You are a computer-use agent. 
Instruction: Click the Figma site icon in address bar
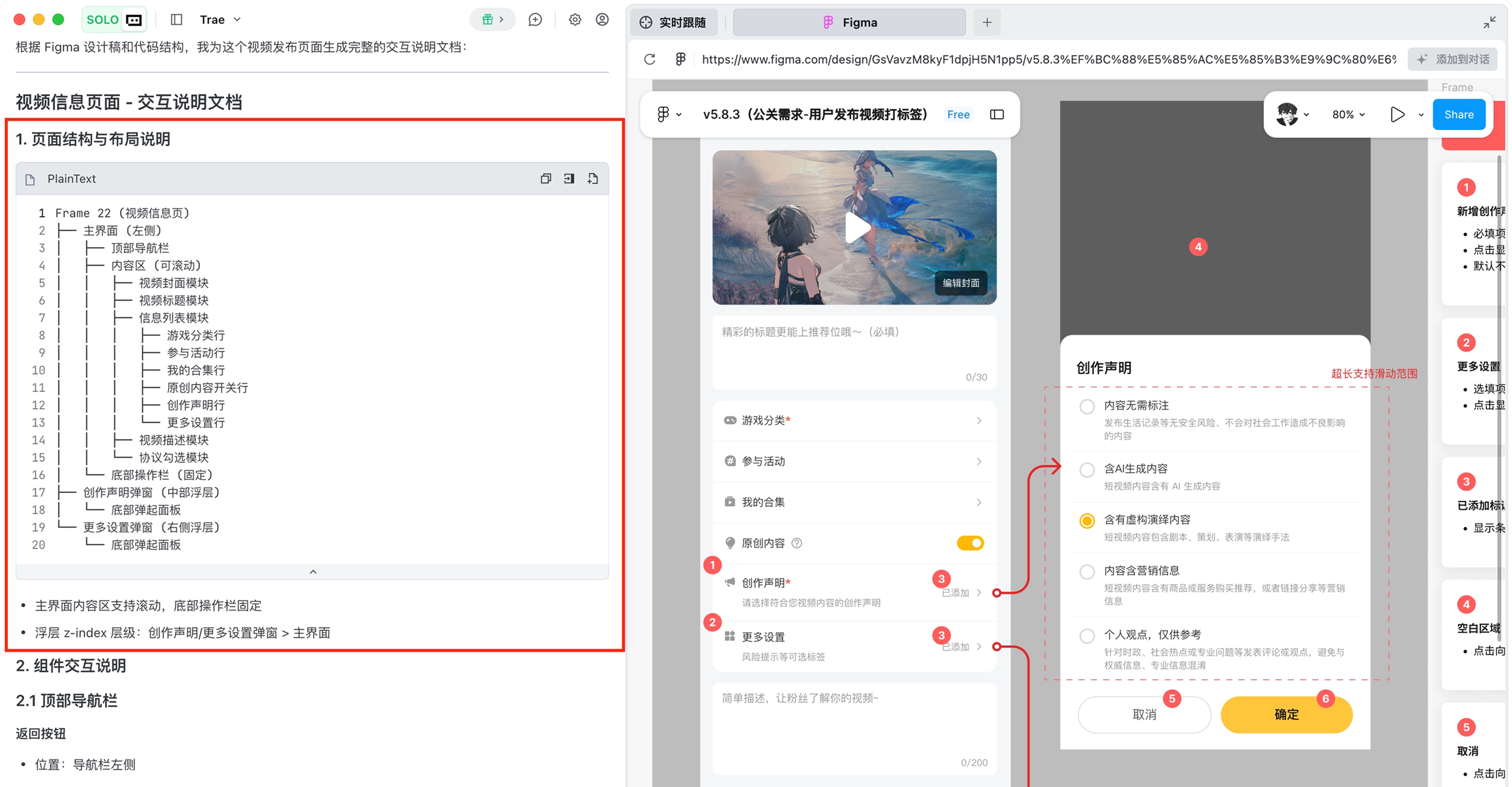(x=680, y=59)
